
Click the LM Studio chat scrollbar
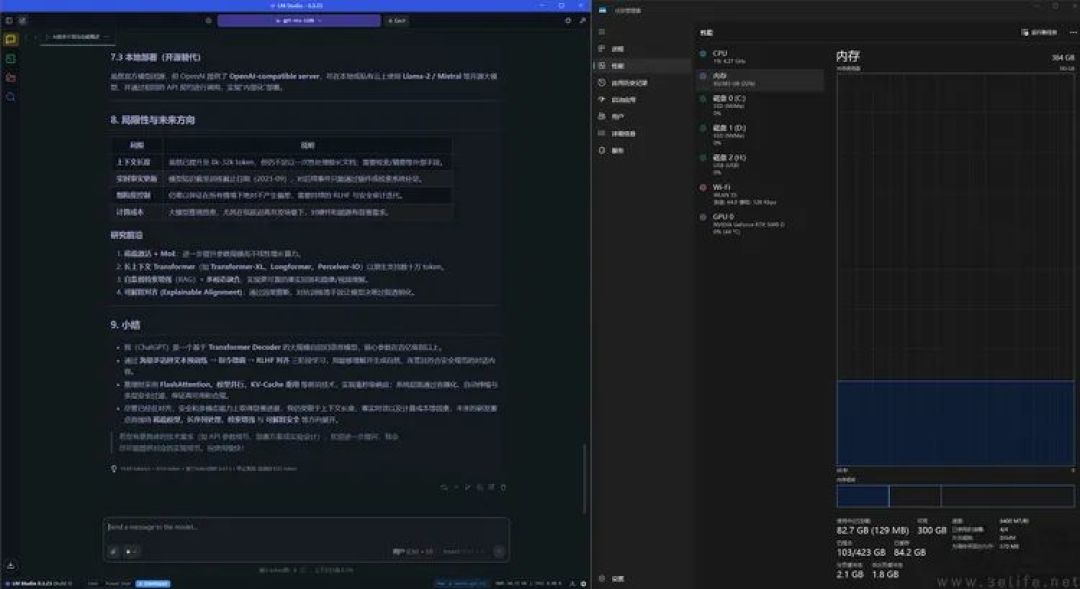(x=585, y=479)
